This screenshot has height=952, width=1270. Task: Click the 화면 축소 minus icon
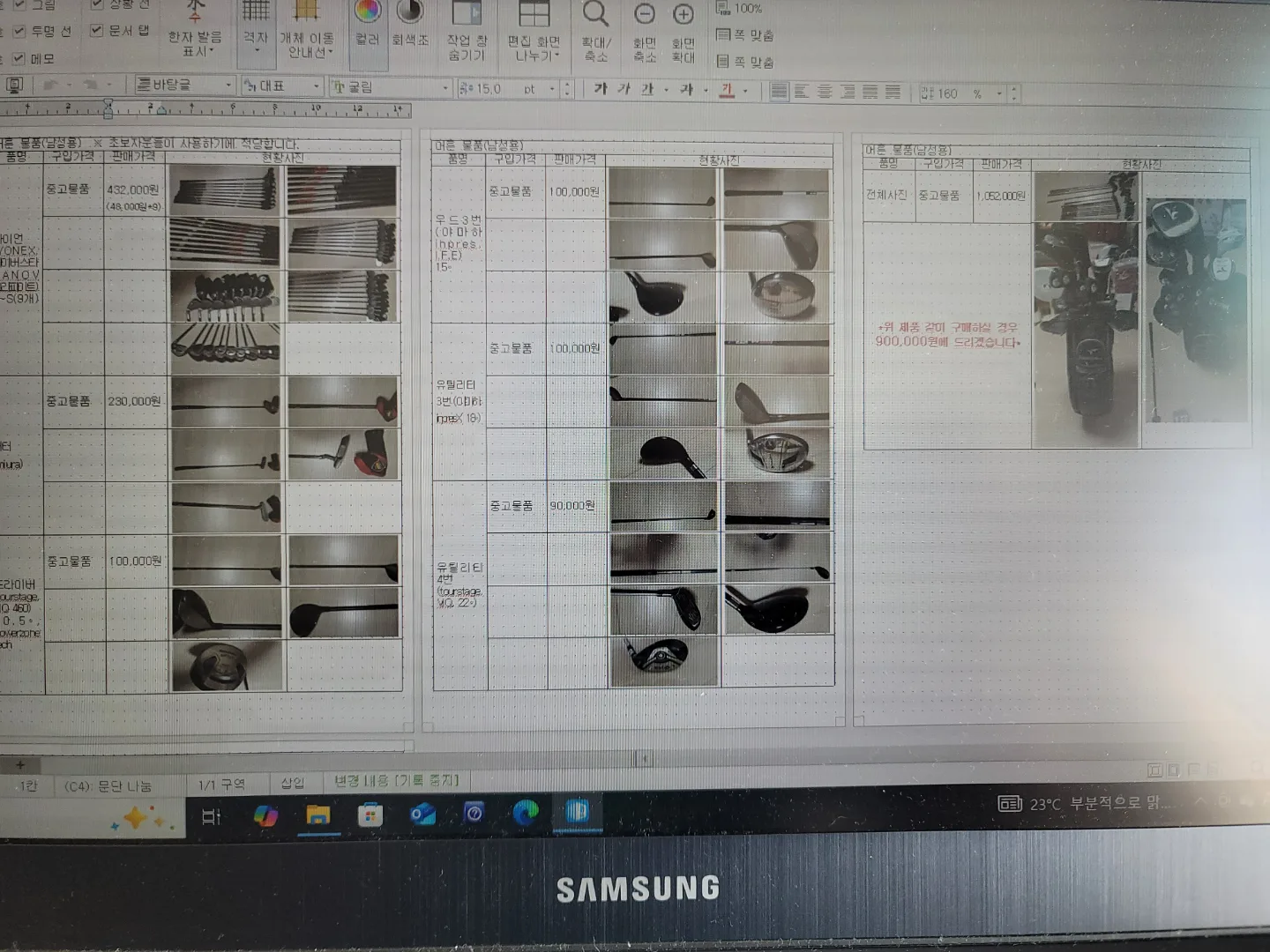[x=645, y=16]
